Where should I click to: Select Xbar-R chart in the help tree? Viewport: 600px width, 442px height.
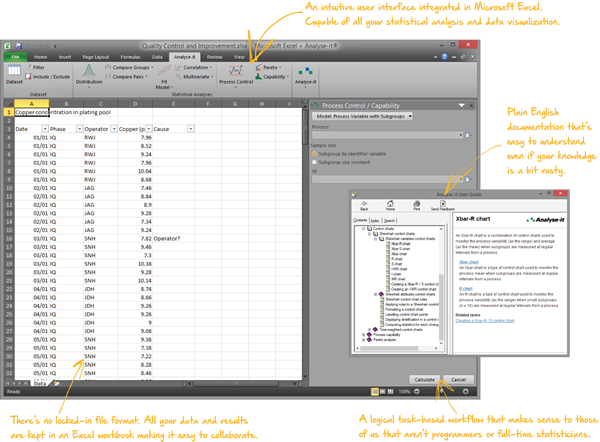[x=401, y=243]
